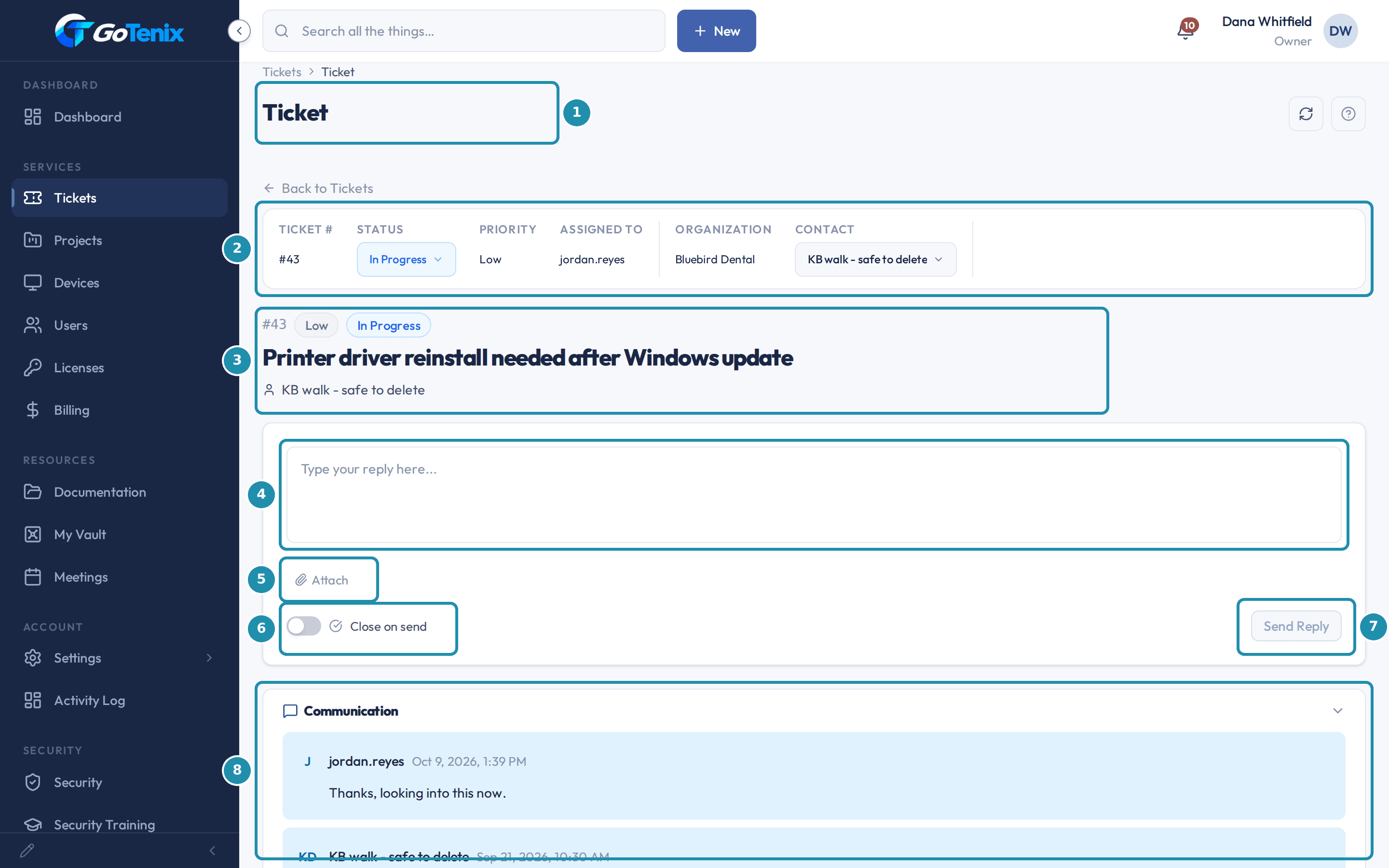This screenshot has height=868, width=1389.
Task: Click the In Progress badge by the title
Action: [389, 325]
